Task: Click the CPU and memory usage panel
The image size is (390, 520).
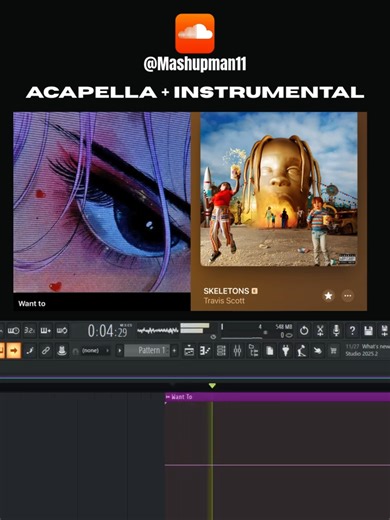Action: pyautogui.click(x=256, y=331)
